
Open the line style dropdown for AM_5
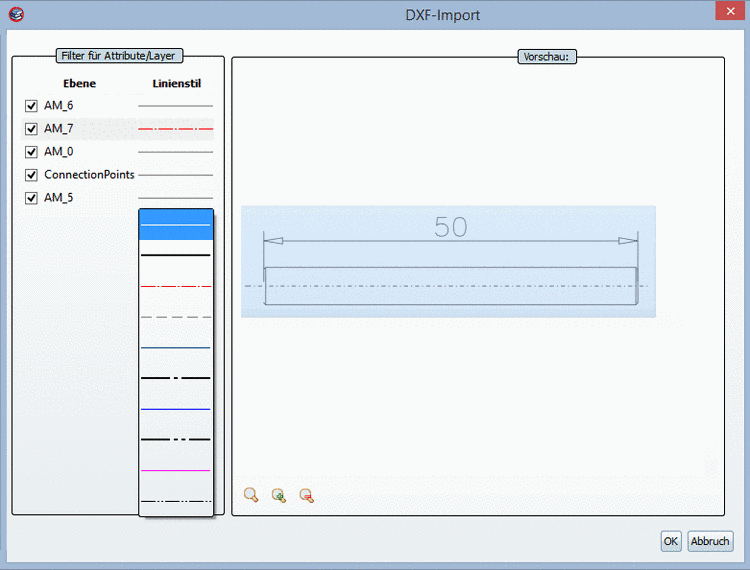point(176,198)
